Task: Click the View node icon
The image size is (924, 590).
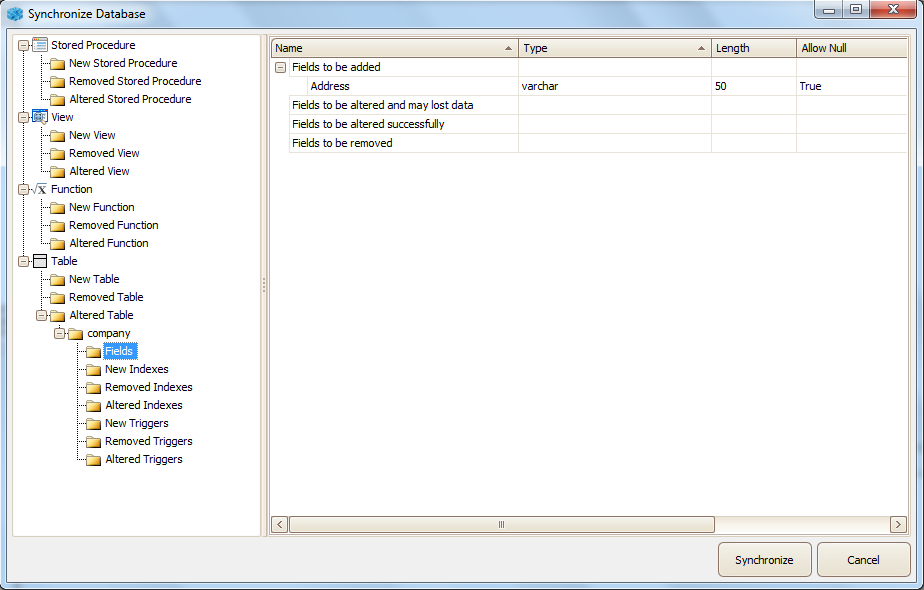Action: (39, 117)
